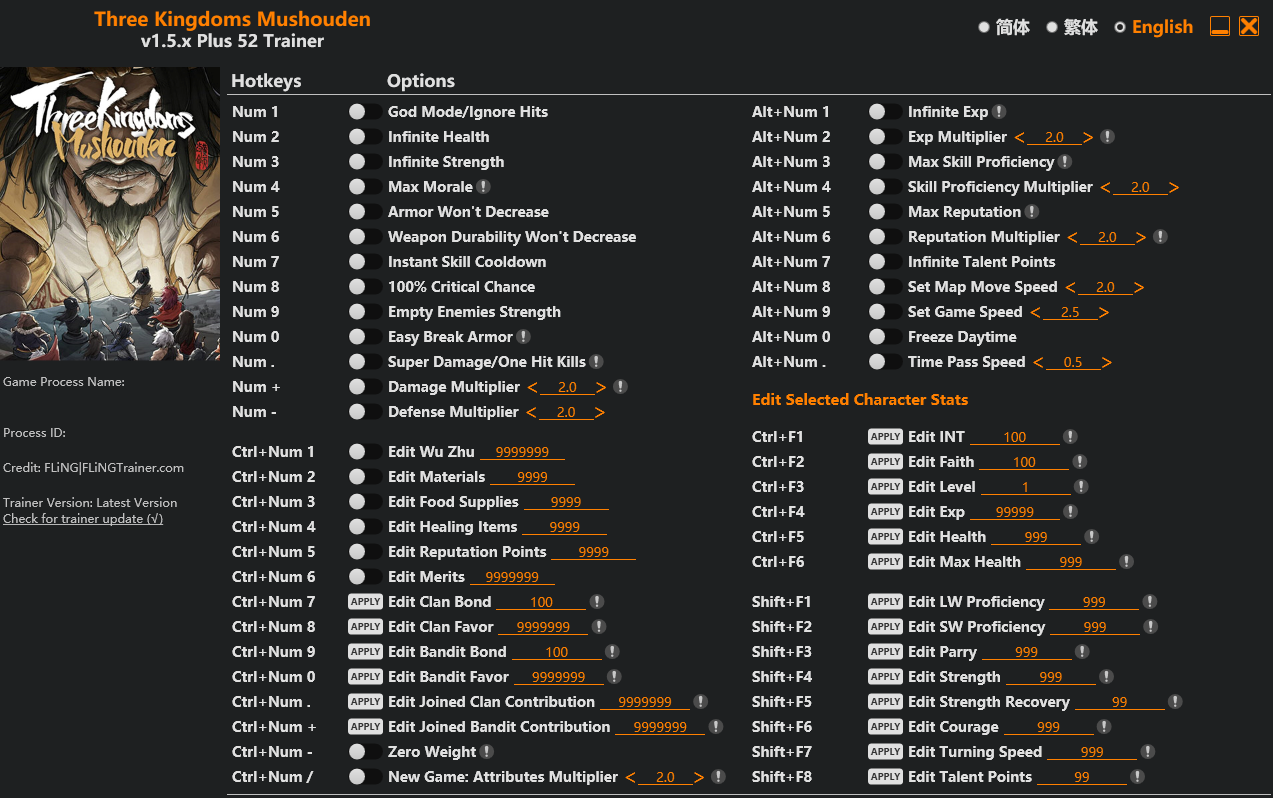1273x798 pixels.
Task: Click info icon next to Super Damage/One Hit Kills
Action: point(596,362)
